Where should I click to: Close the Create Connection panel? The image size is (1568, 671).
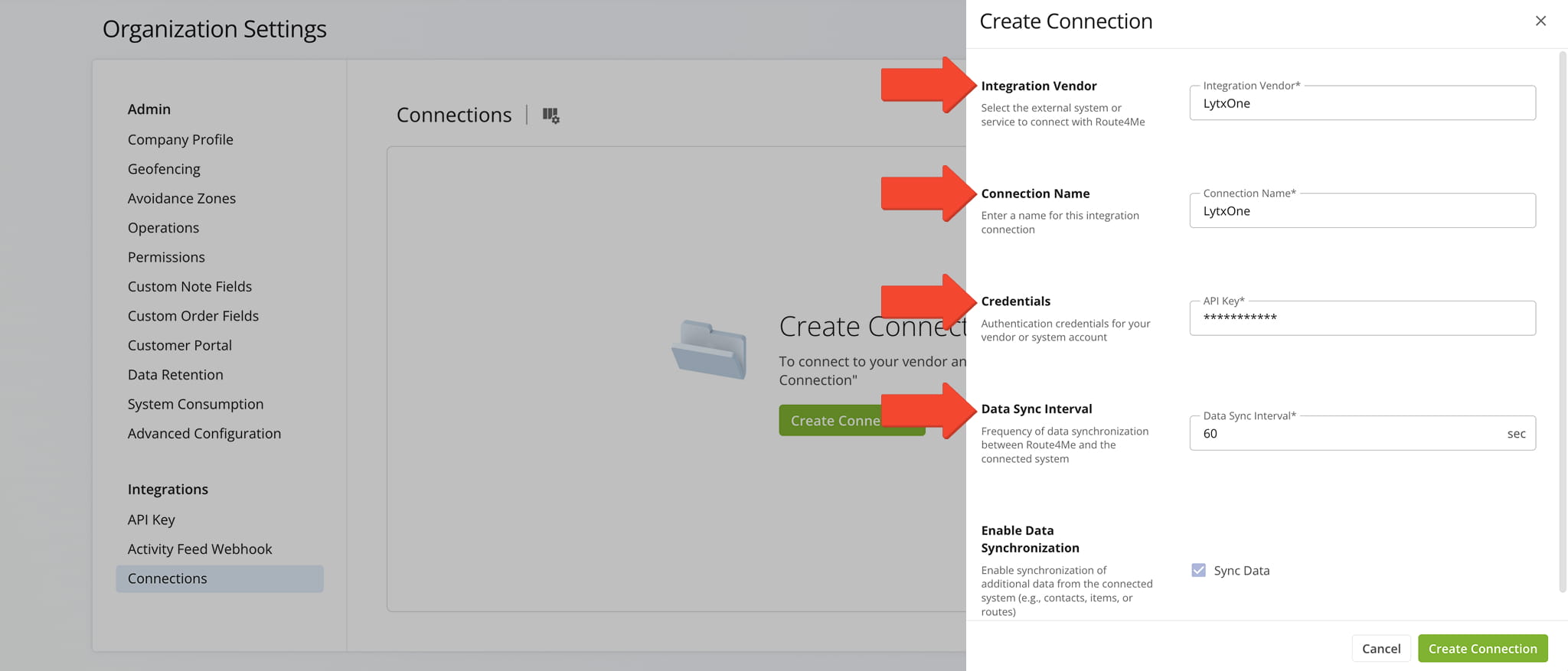pyautogui.click(x=1540, y=21)
